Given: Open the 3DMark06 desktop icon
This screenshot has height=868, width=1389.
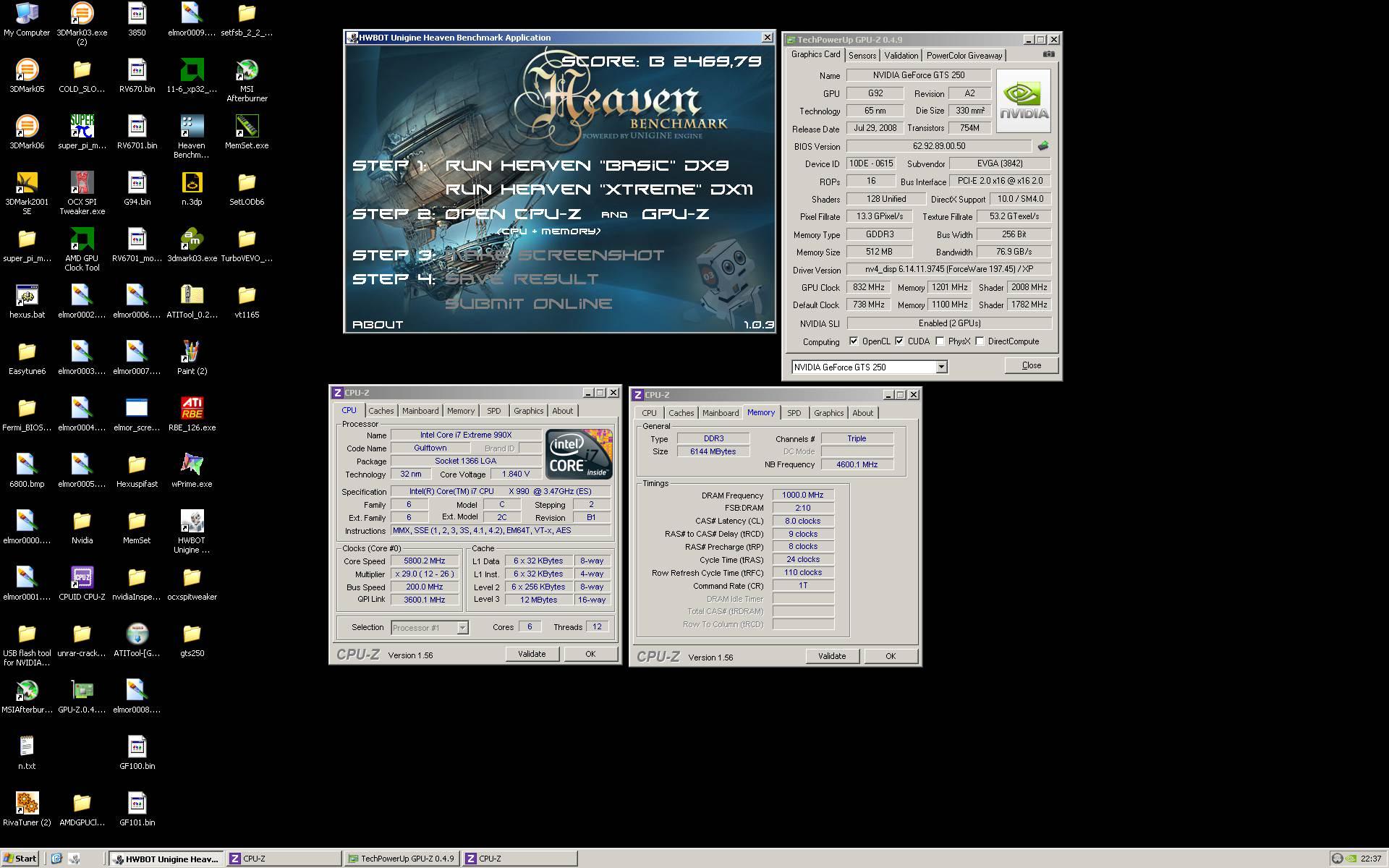Looking at the screenshot, I should pos(27,132).
